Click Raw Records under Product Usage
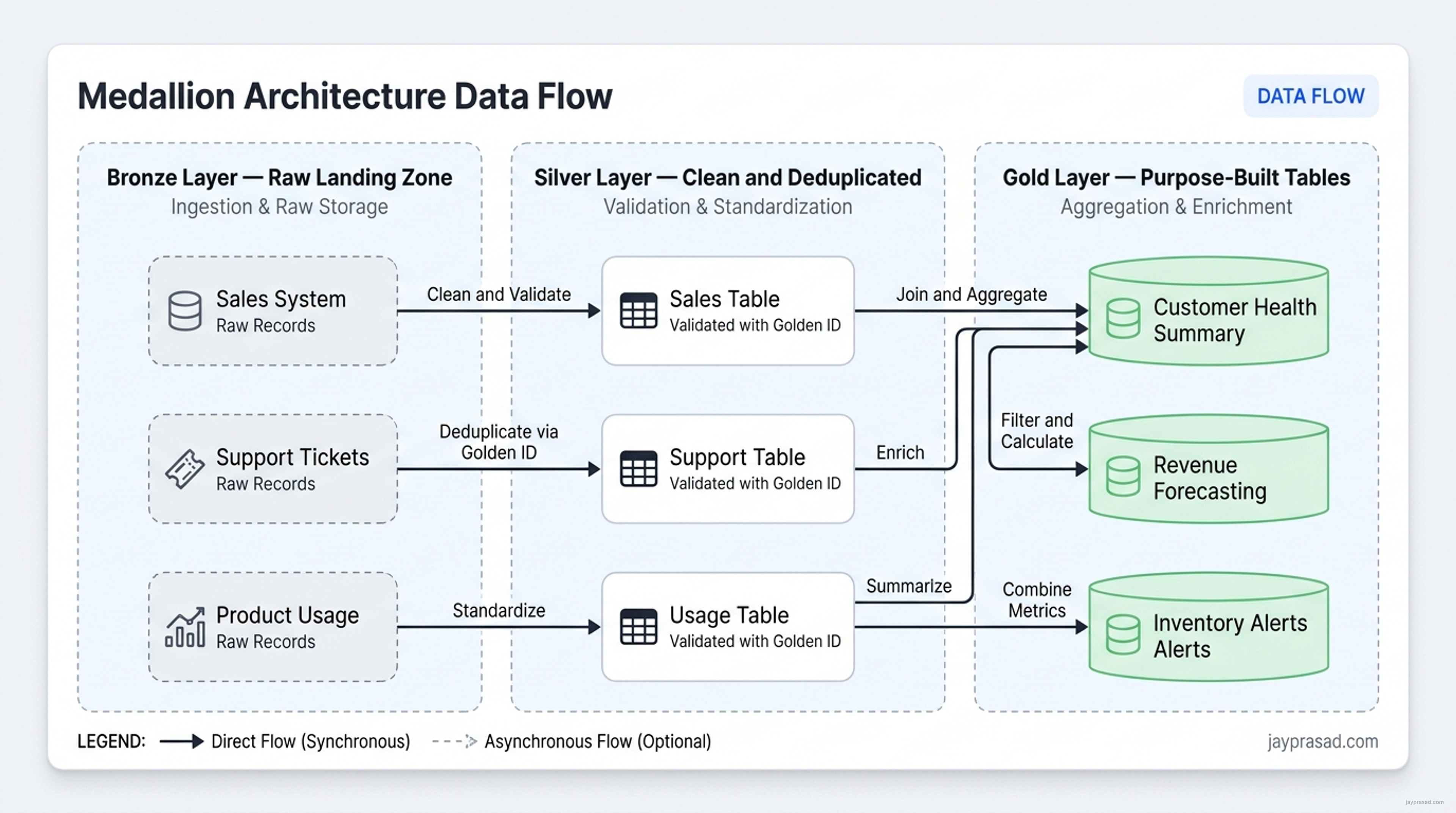Image resolution: width=1456 pixels, height=813 pixels. point(265,642)
